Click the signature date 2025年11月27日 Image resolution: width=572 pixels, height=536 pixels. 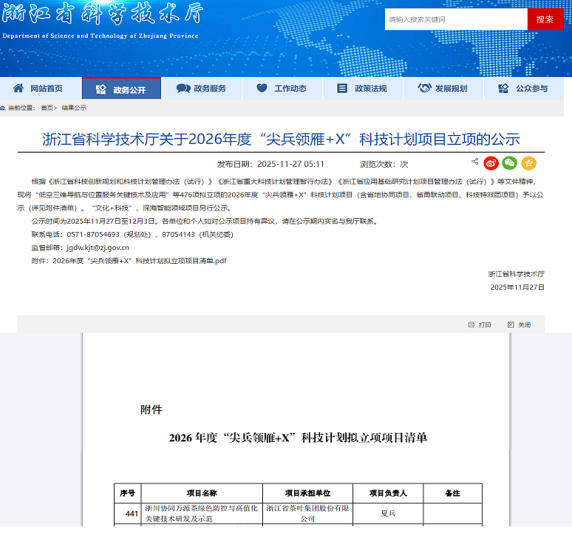click(517, 287)
